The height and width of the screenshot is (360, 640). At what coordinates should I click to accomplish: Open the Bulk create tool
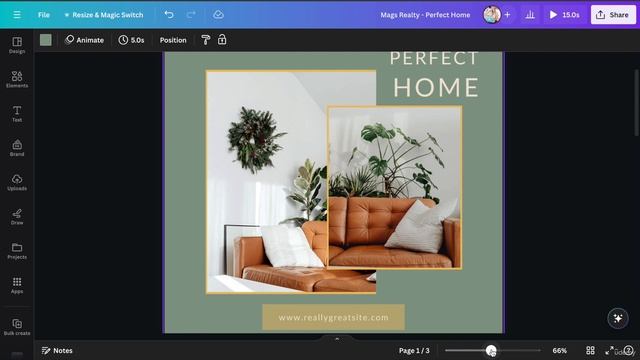[x=17, y=327]
